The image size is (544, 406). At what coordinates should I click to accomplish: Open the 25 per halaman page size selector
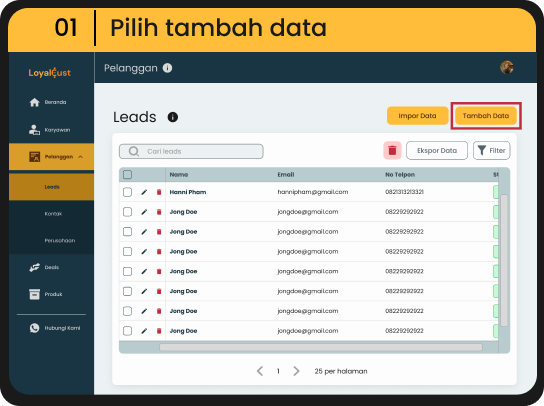click(341, 371)
